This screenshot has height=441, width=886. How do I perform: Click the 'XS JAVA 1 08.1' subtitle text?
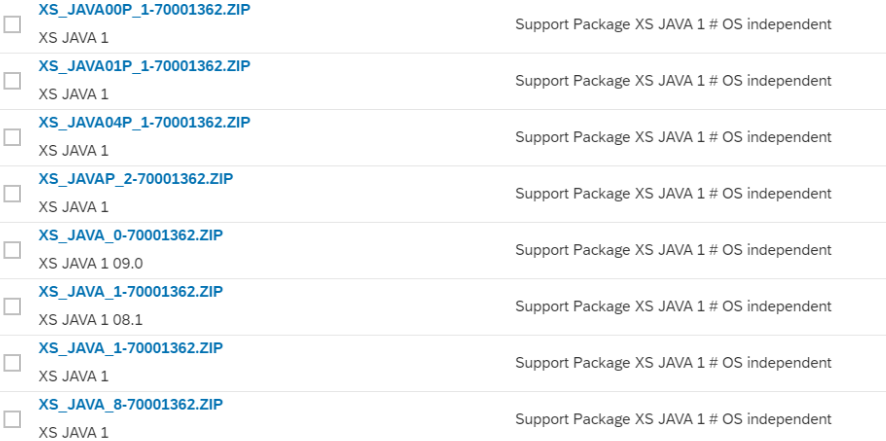(x=90, y=320)
